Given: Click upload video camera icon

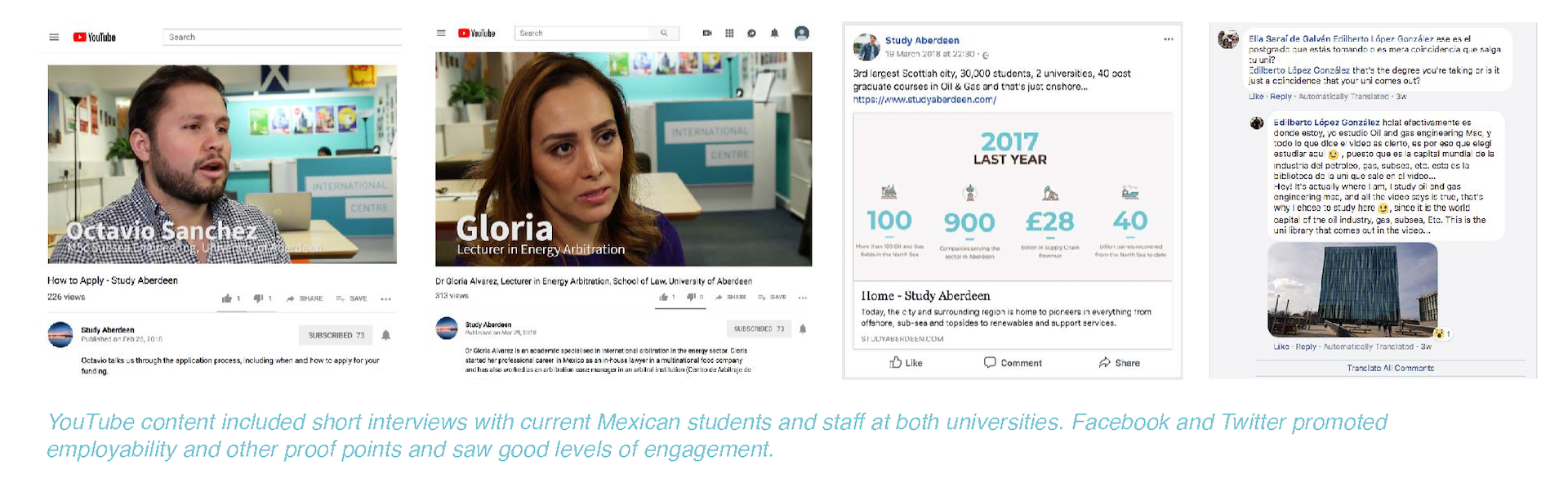Looking at the screenshot, I should (707, 34).
